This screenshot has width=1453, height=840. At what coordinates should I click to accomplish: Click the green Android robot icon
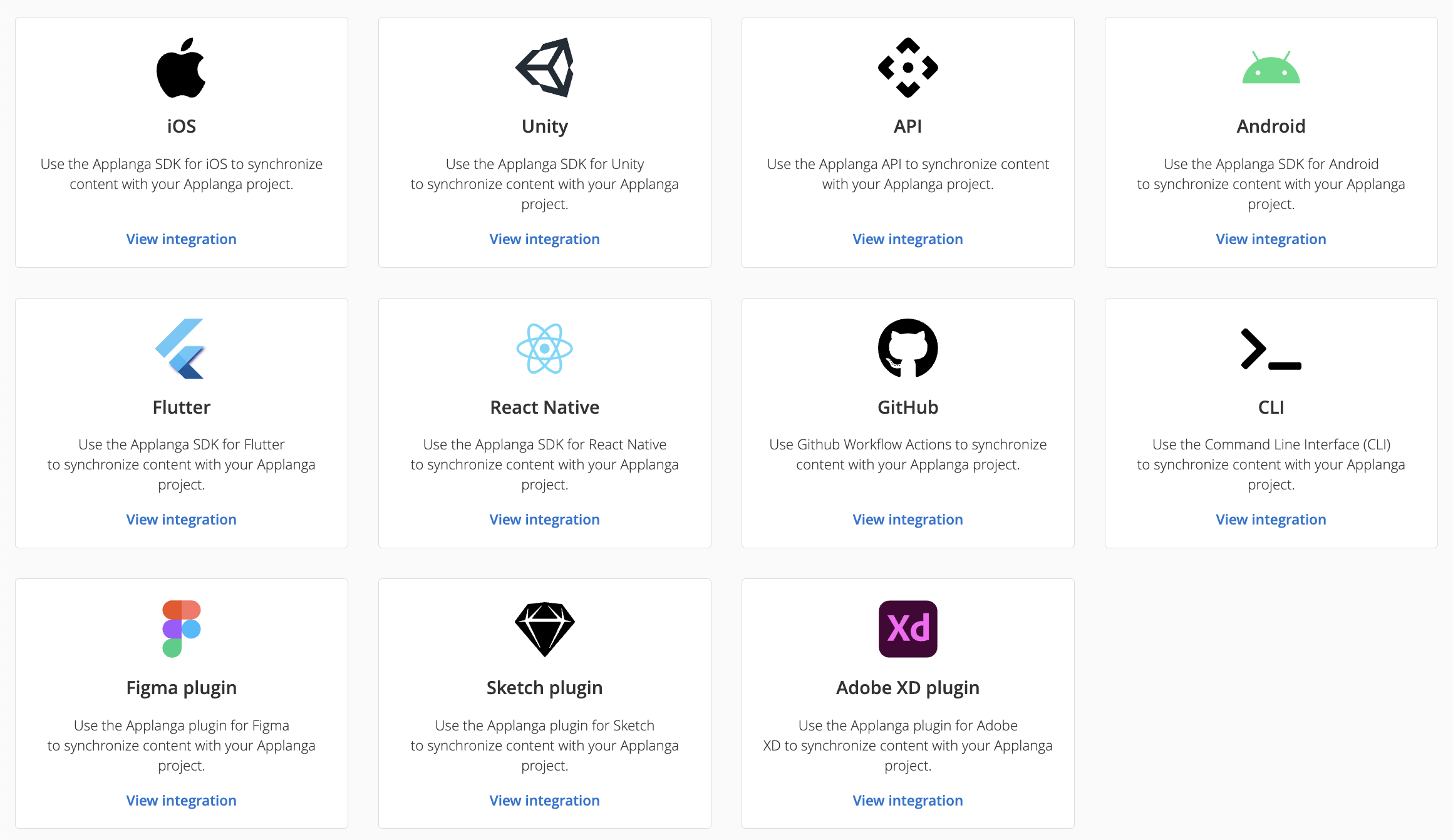[1271, 68]
